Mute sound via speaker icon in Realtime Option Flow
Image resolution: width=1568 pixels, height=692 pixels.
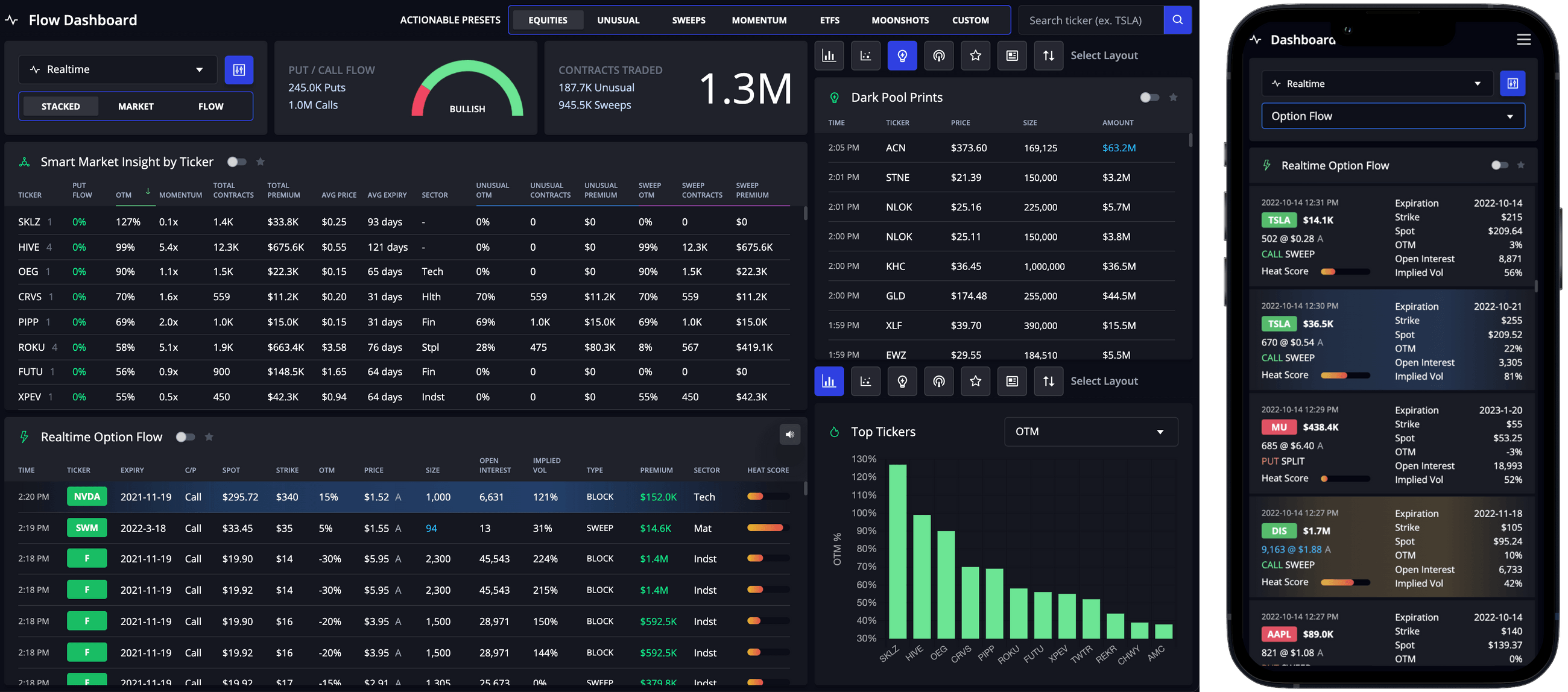[x=789, y=435]
